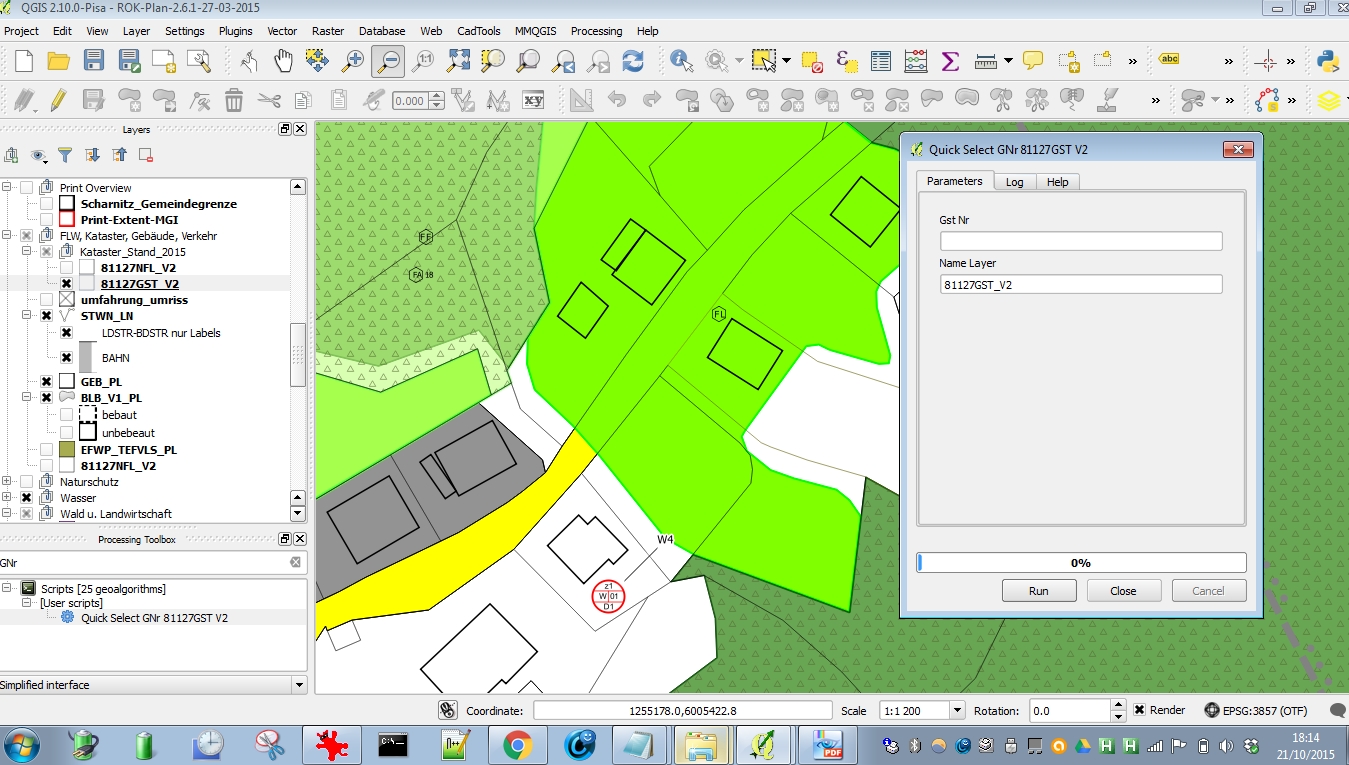Open the Attribute Table icon
The height and width of the screenshot is (765, 1349).
pyautogui.click(x=879, y=59)
